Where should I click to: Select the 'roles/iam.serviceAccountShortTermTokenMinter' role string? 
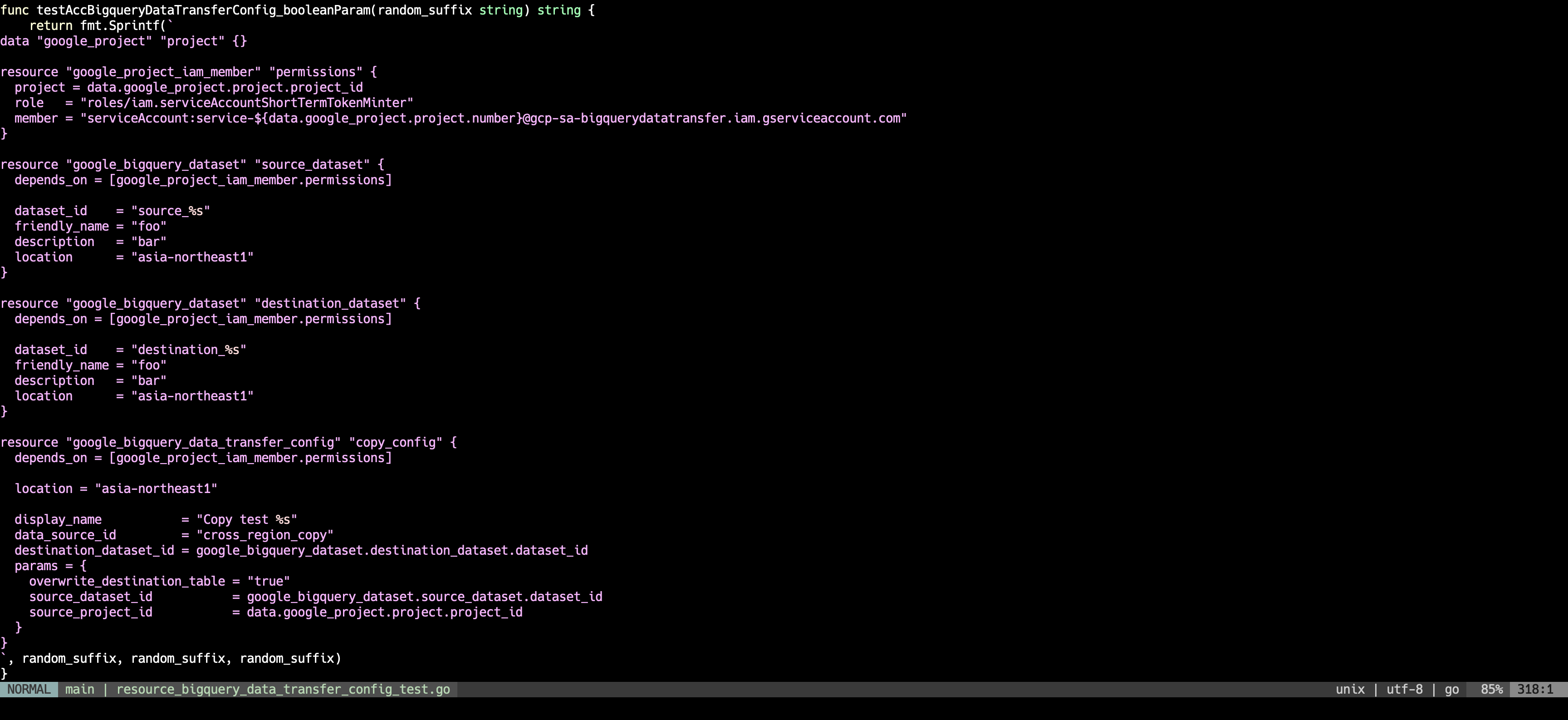[246, 102]
